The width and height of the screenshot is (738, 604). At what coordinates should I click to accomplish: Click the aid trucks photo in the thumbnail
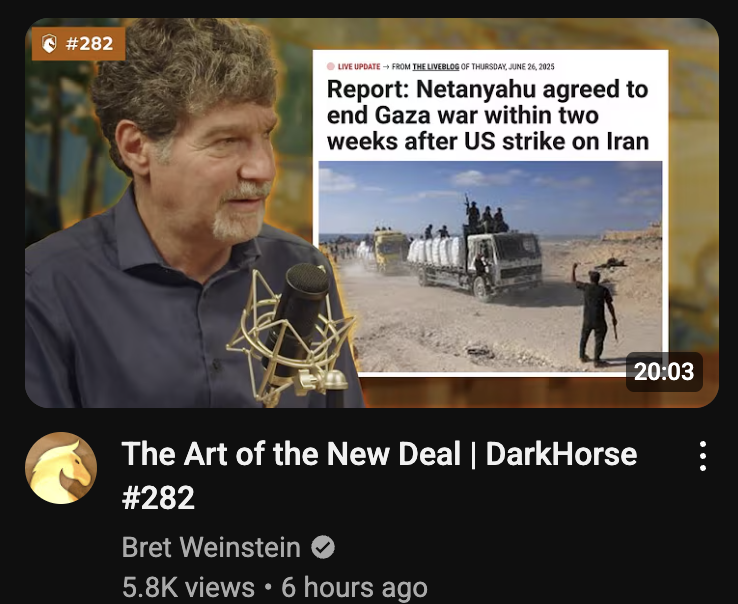point(490,266)
